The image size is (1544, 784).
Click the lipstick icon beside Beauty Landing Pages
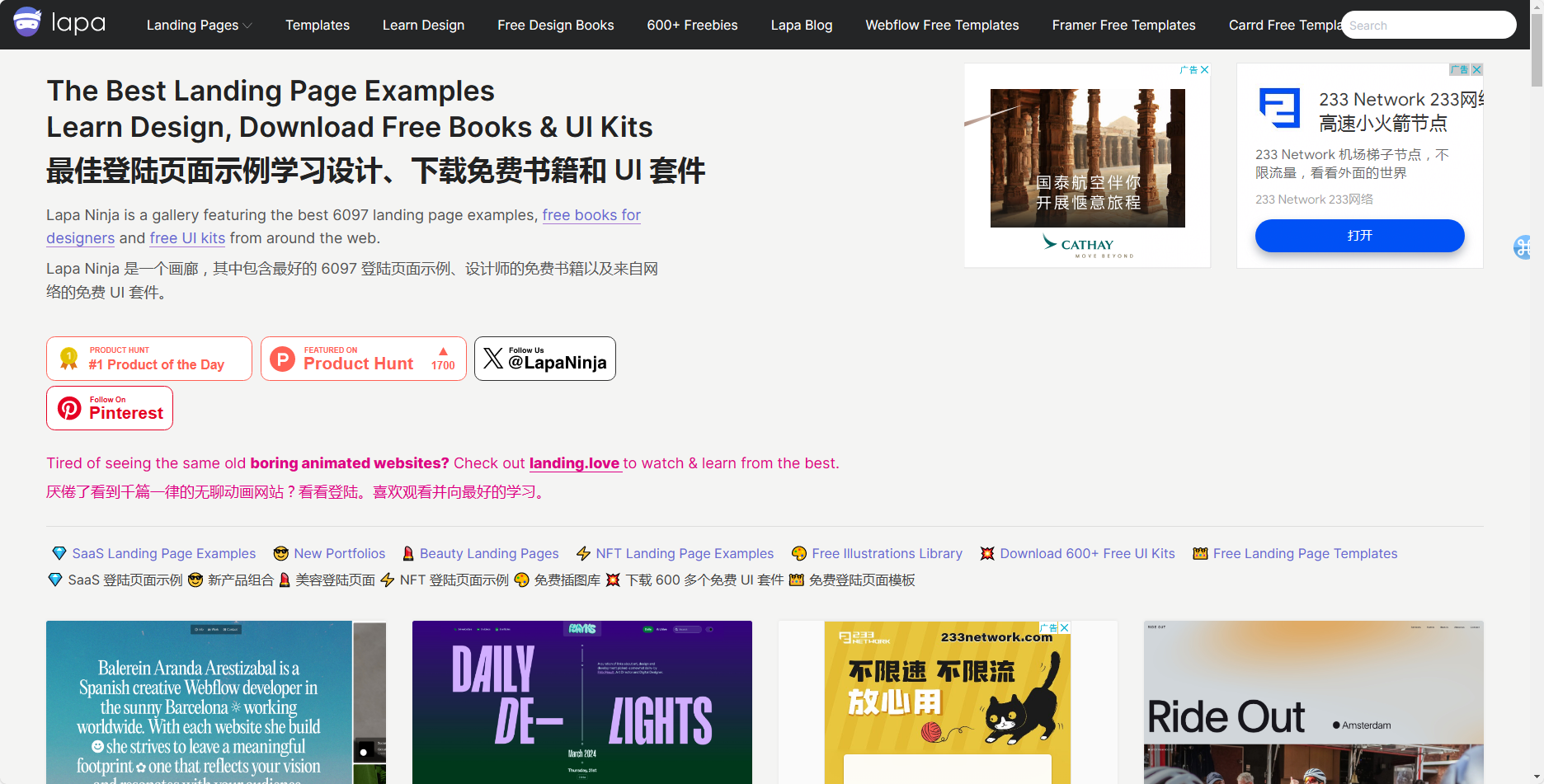coord(408,553)
